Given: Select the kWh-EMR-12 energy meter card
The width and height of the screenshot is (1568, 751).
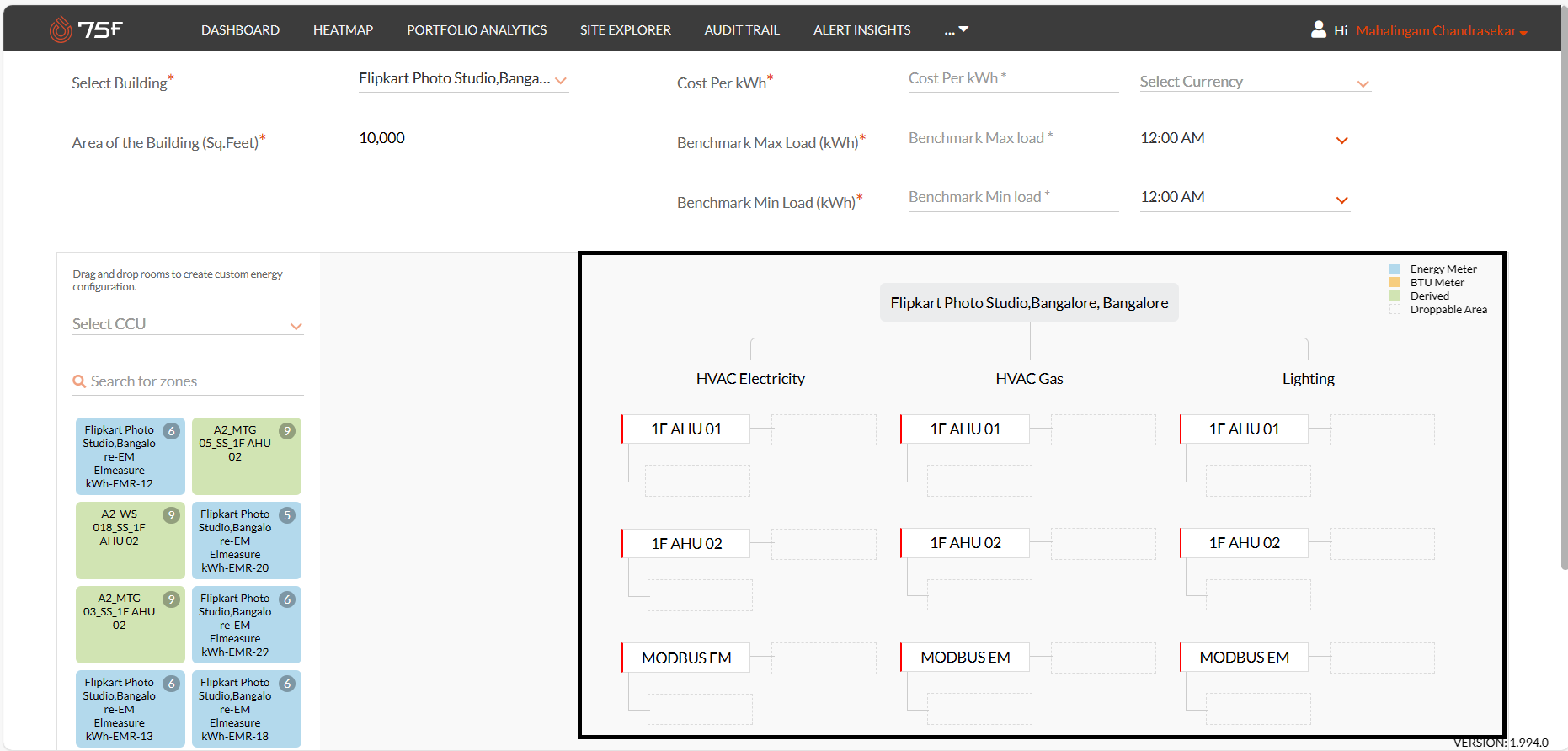Looking at the screenshot, I should pyautogui.click(x=131, y=456).
